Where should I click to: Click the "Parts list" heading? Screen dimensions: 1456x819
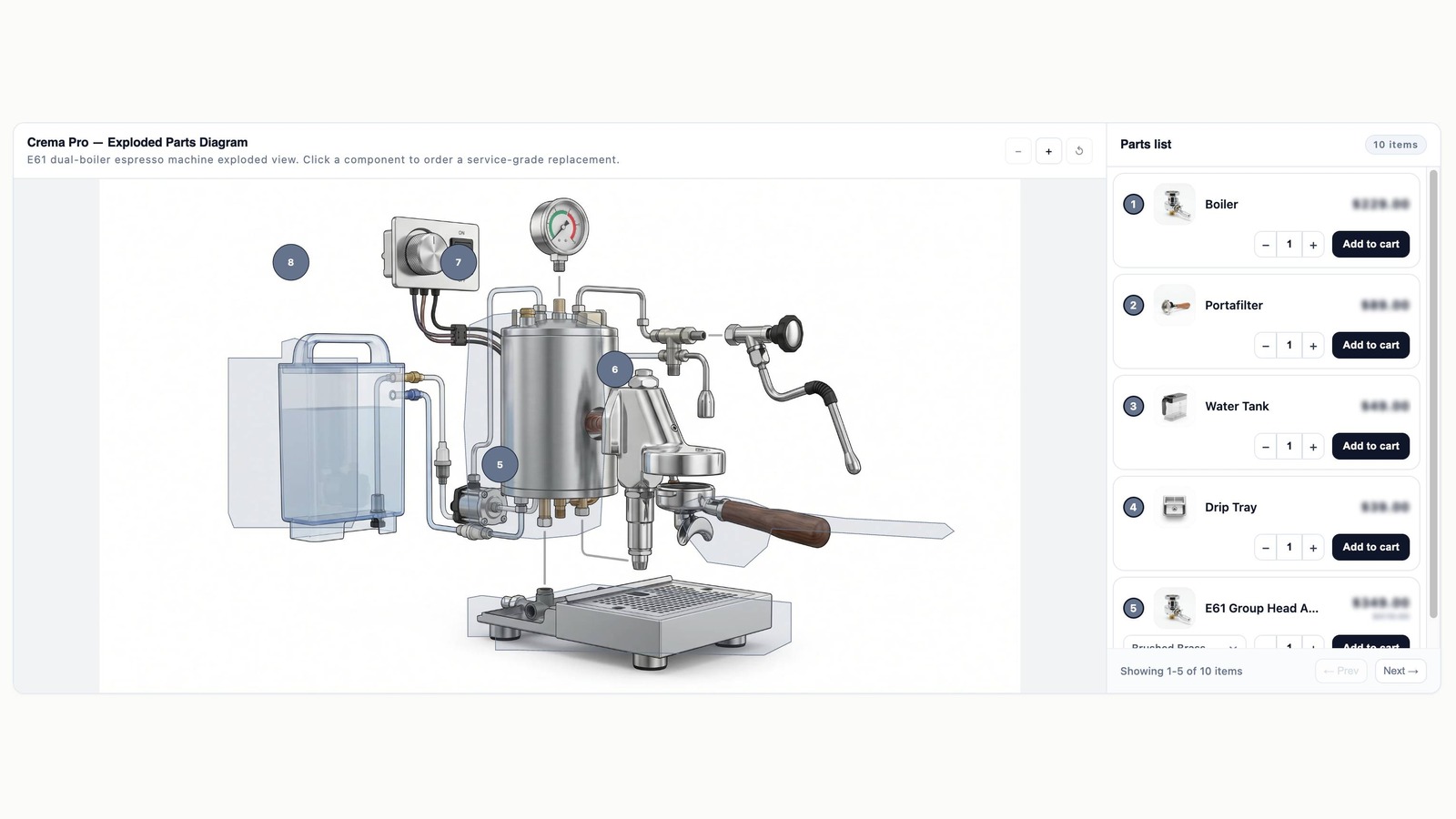[x=1146, y=145]
